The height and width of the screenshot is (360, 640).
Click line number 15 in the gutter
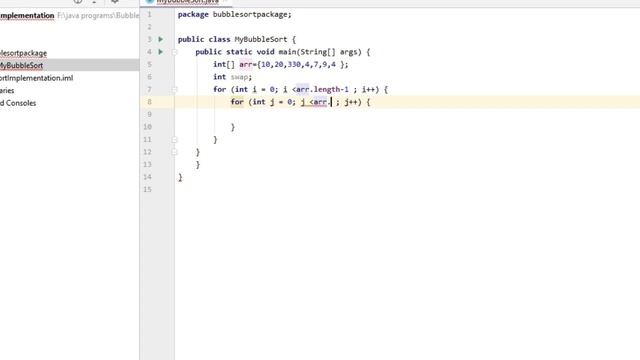(147, 189)
